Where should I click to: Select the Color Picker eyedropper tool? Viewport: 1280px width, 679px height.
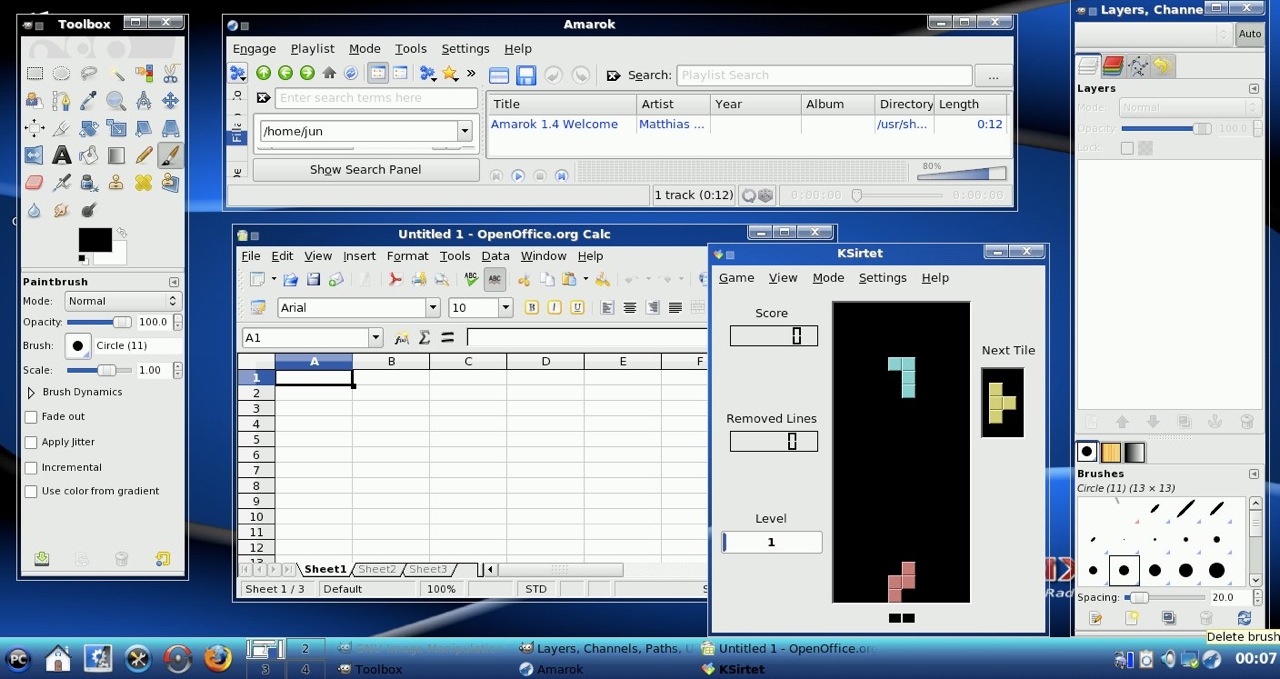click(x=89, y=101)
